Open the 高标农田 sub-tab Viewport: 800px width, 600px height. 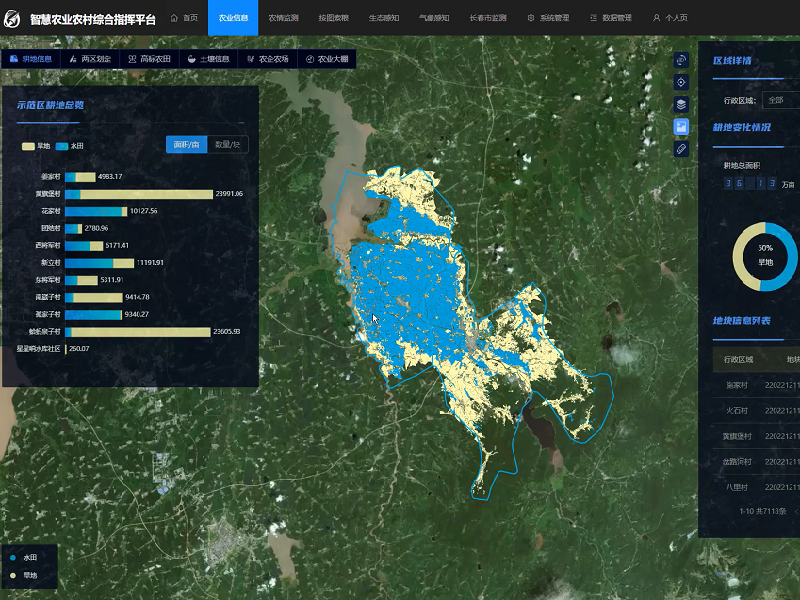pos(149,59)
